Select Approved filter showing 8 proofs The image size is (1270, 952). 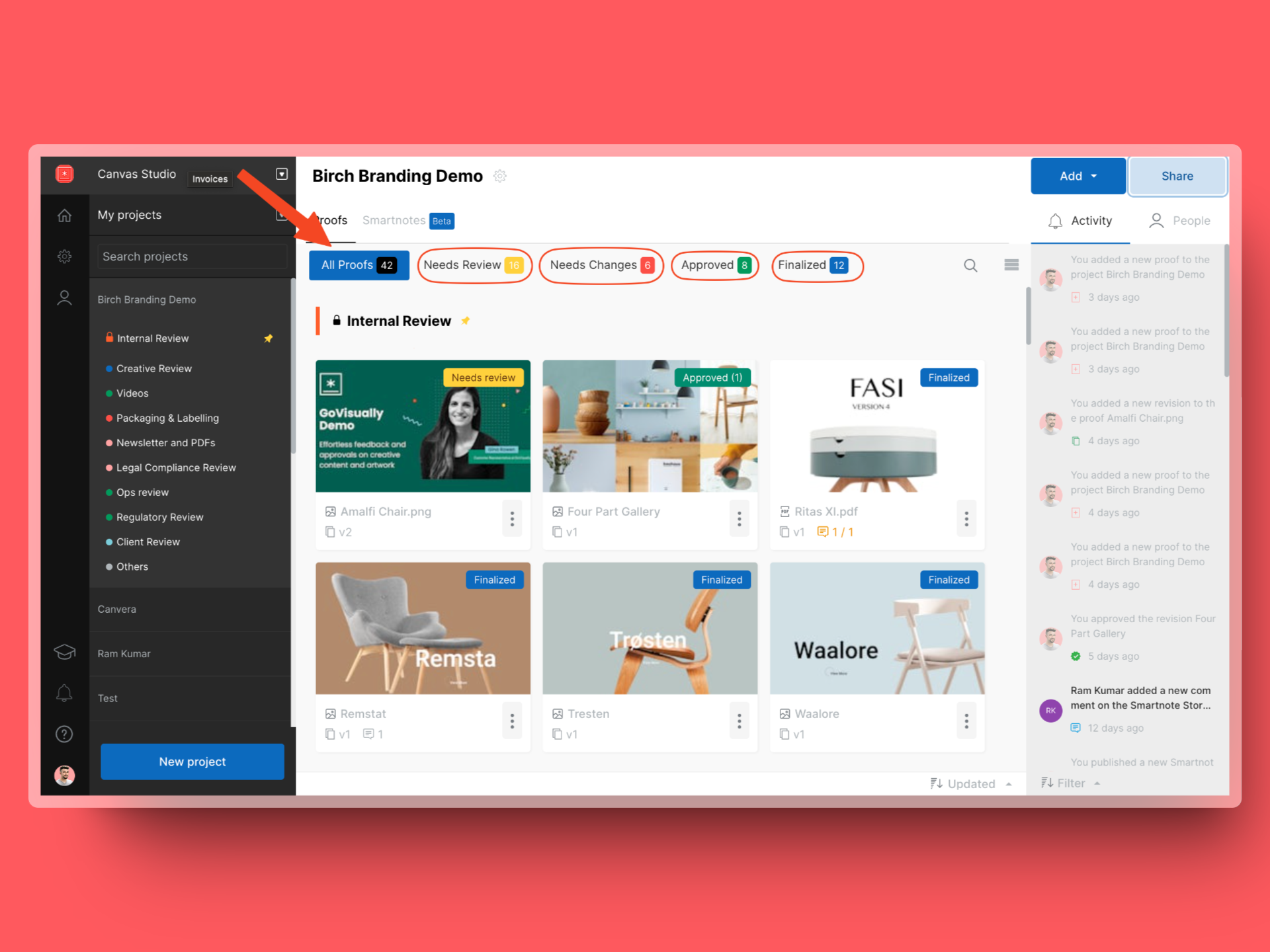click(x=714, y=264)
